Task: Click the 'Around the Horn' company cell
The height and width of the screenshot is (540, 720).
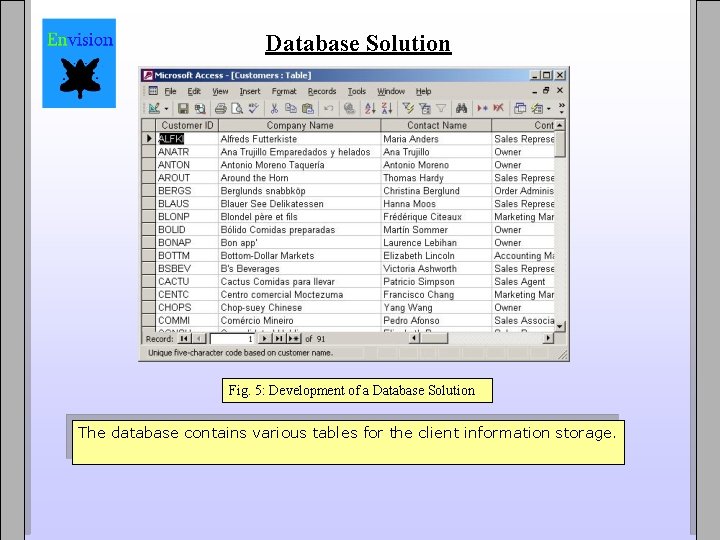Action: point(300,178)
